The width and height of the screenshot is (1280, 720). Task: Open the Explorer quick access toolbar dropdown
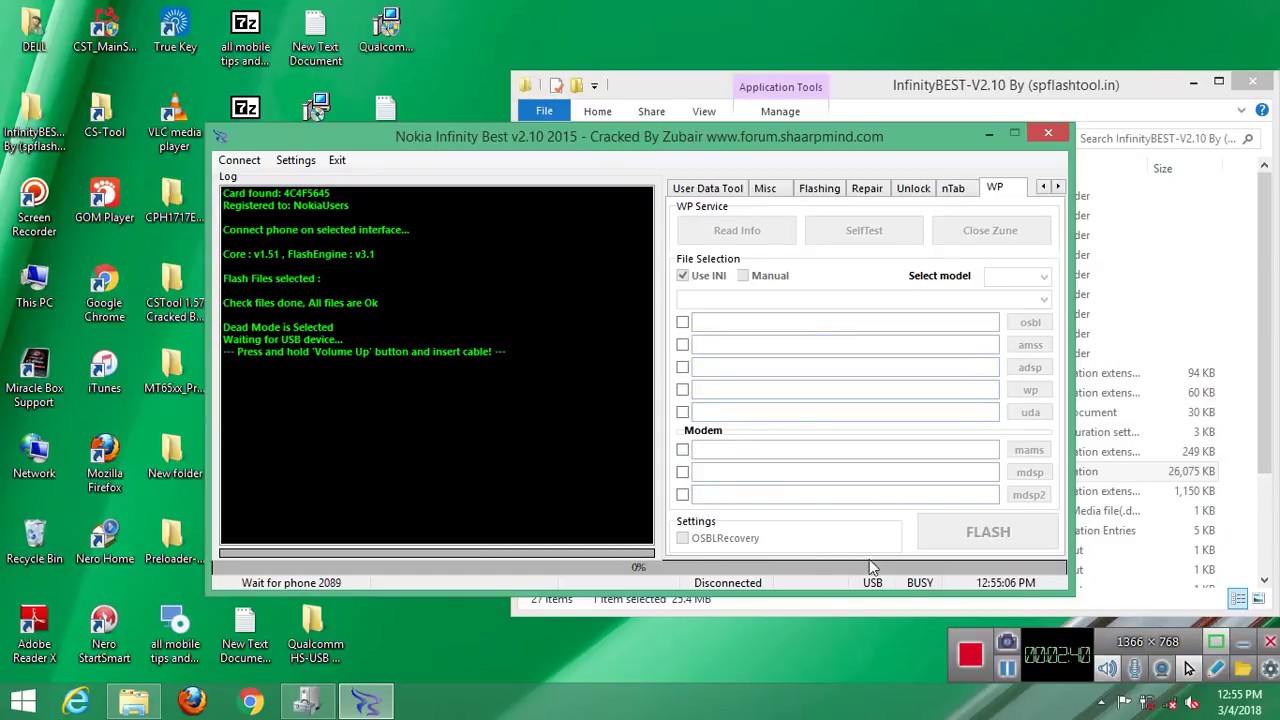coord(594,85)
